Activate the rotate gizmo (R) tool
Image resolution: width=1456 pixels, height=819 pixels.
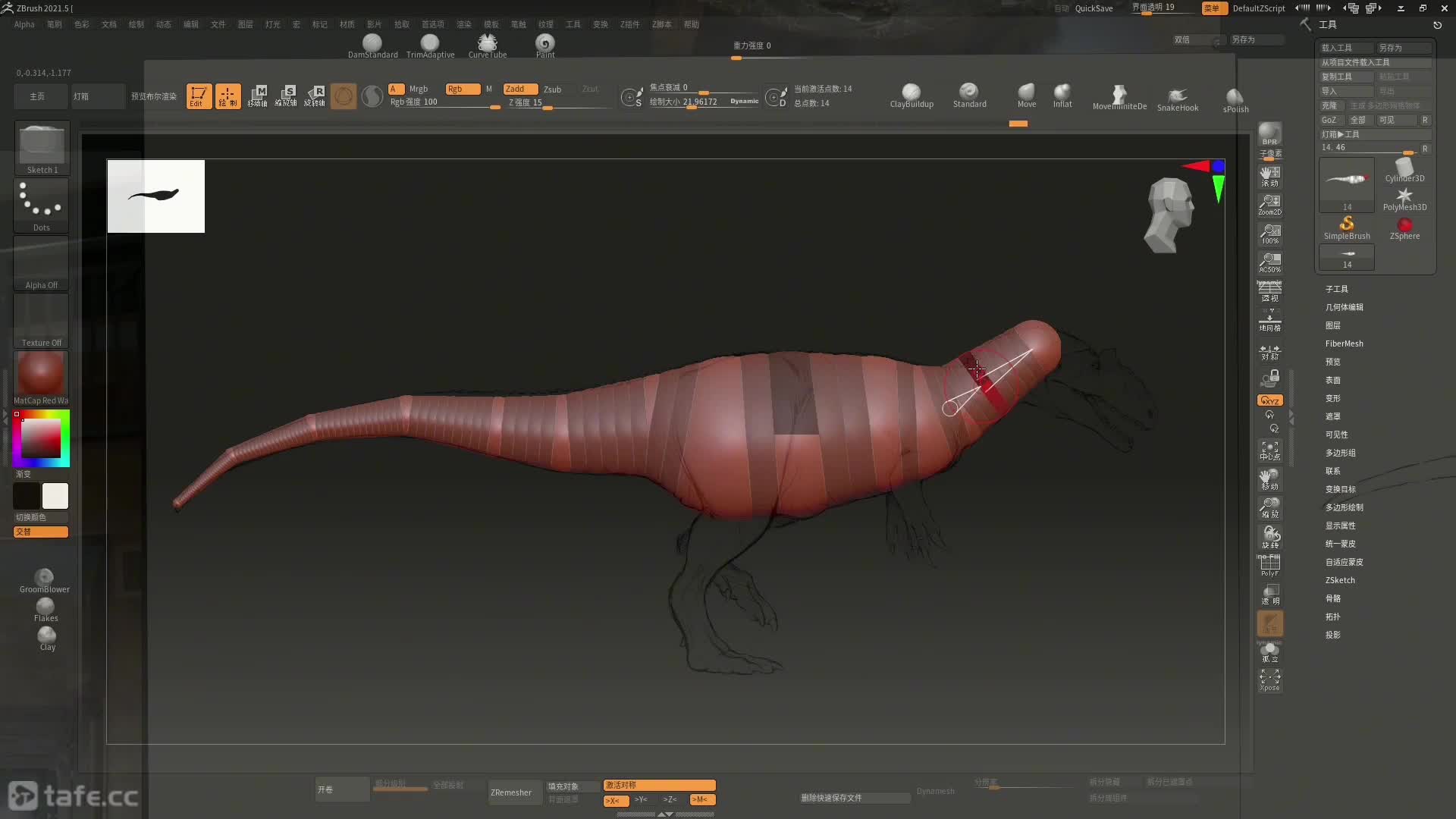click(315, 96)
